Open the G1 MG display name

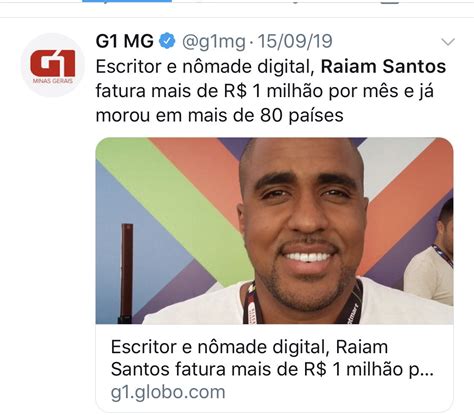[125, 41]
